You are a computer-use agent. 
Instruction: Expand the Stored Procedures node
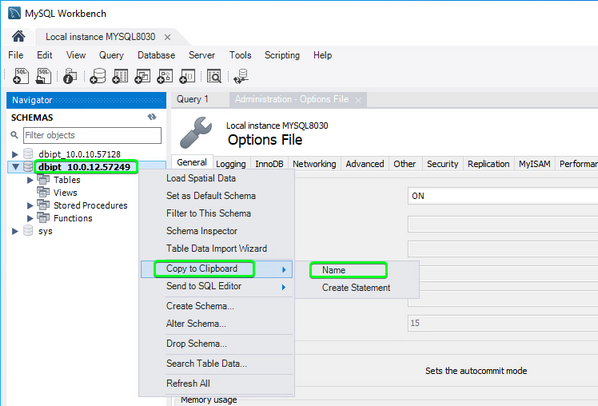click(x=30, y=206)
